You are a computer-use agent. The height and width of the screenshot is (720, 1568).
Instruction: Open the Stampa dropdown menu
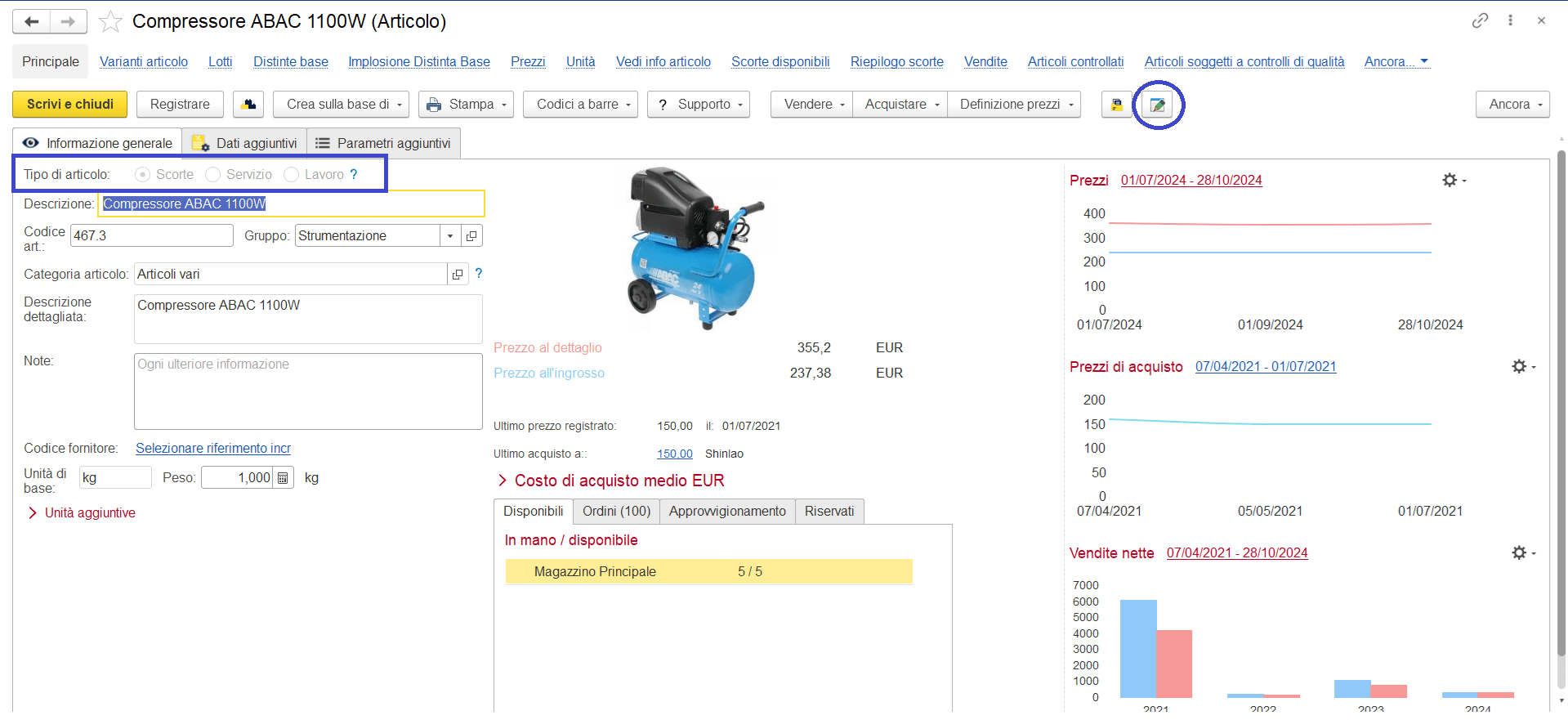point(466,105)
